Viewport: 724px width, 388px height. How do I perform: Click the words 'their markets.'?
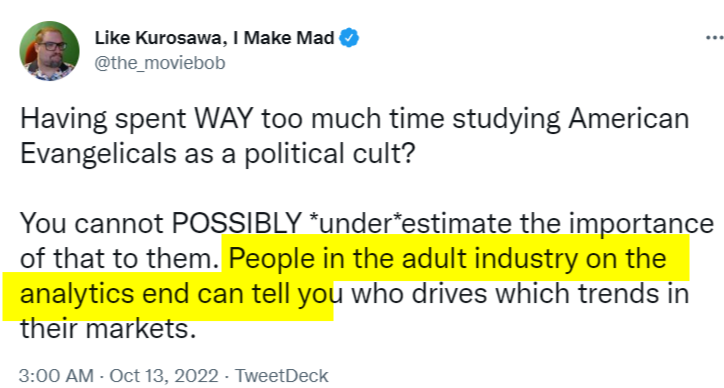point(108,329)
